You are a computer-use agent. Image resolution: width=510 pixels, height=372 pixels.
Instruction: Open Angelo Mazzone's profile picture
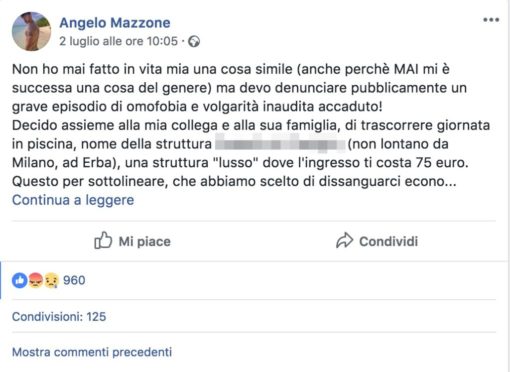pyautogui.click(x=32, y=31)
